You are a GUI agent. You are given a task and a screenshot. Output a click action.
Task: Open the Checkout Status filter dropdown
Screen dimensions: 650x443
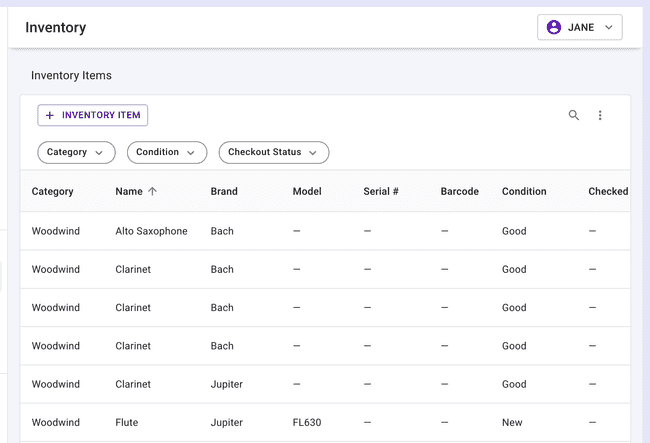pyautogui.click(x=273, y=152)
